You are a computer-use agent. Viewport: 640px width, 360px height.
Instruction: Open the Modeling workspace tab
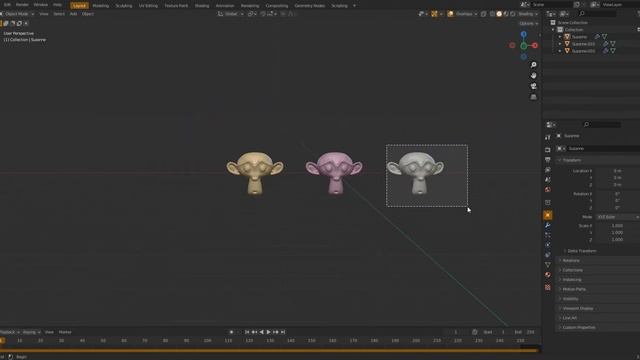[x=100, y=6]
